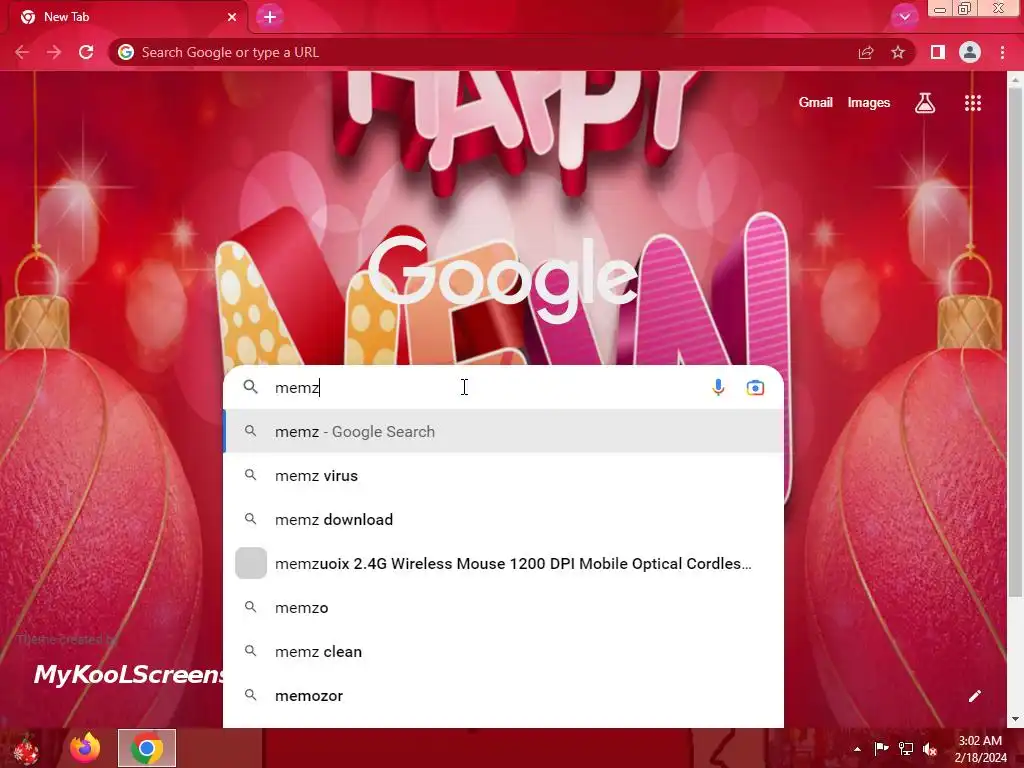Image resolution: width=1024 pixels, height=768 pixels.
Task: Select the memzo suggestion
Action: pyautogui.click(x=504, y=607)
